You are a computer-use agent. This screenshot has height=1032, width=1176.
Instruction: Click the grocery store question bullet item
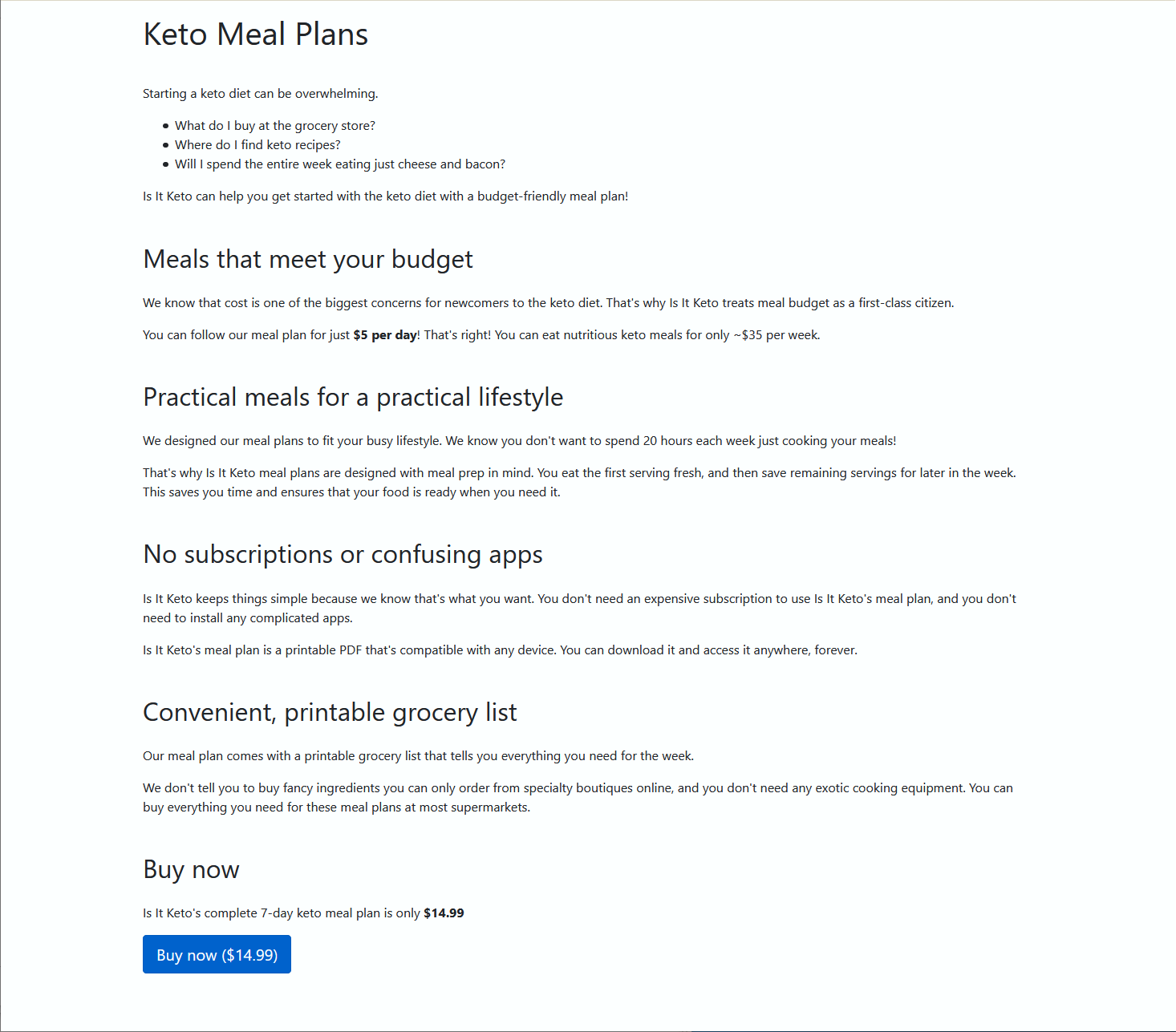[275, 126]
